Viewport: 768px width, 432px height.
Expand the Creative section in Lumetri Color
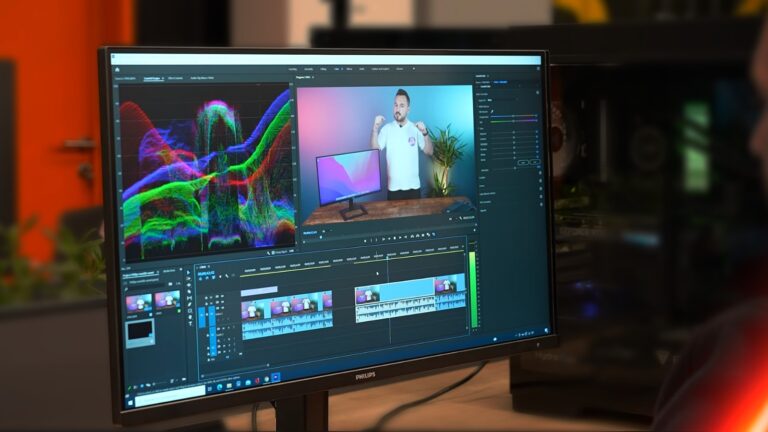[x=482, y=177]
